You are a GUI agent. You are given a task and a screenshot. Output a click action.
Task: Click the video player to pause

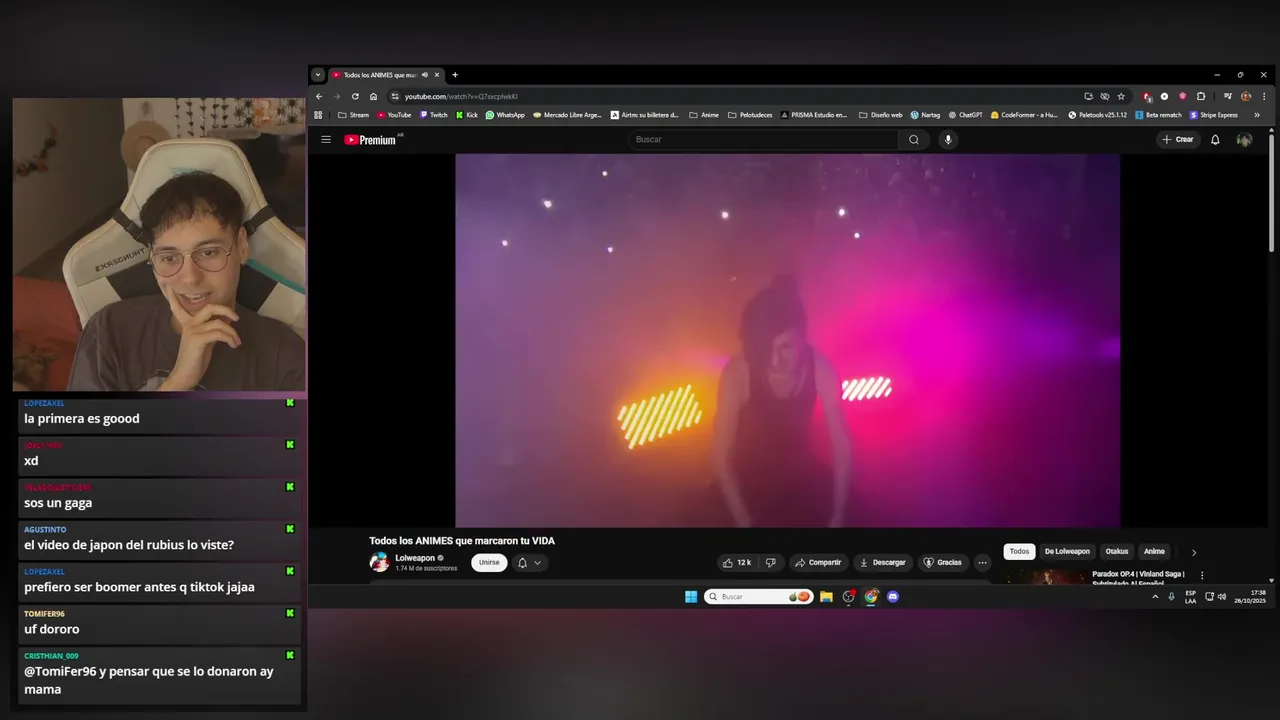tap(788, 340)
